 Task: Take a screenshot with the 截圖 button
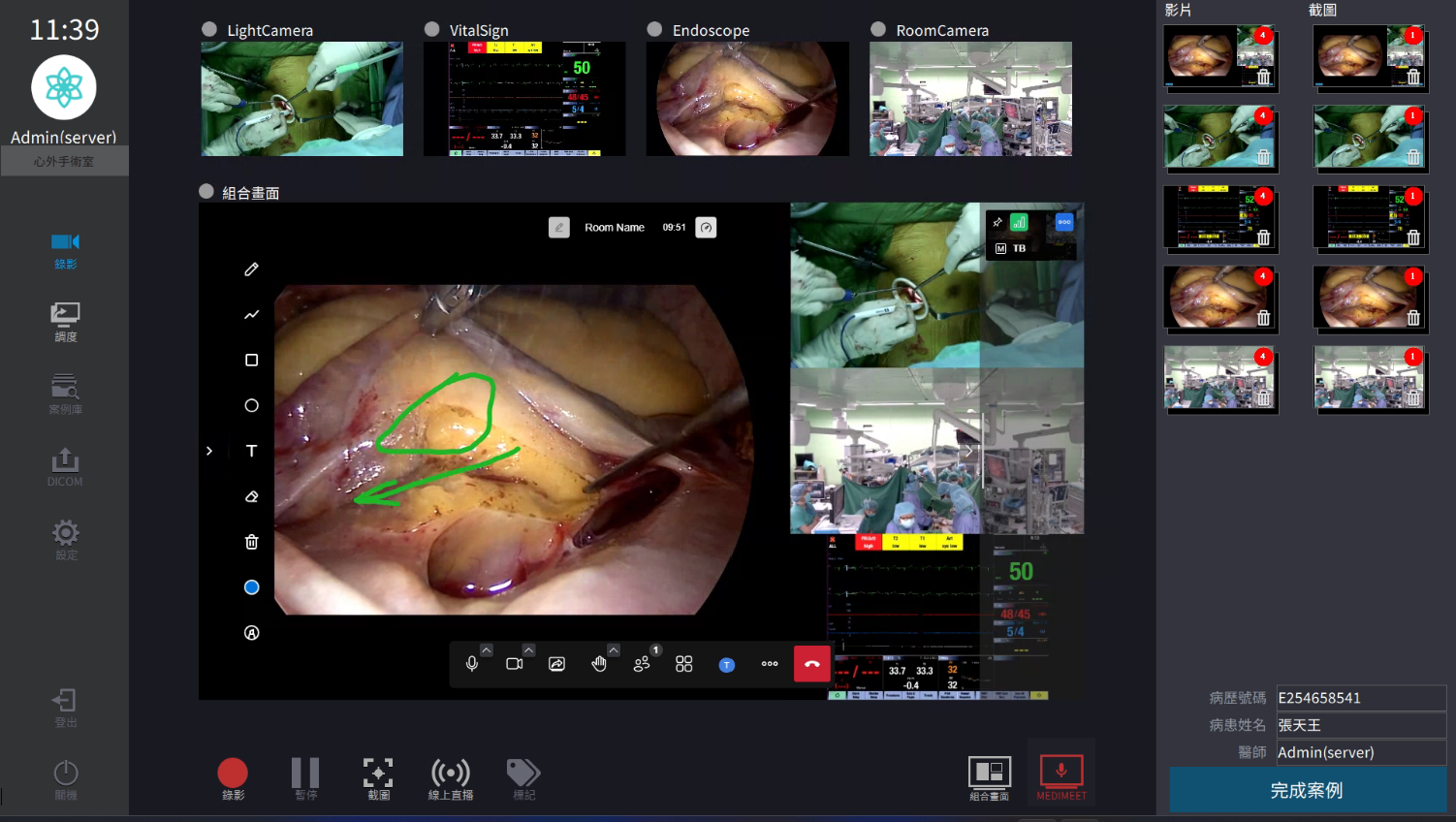click(378, 777)
